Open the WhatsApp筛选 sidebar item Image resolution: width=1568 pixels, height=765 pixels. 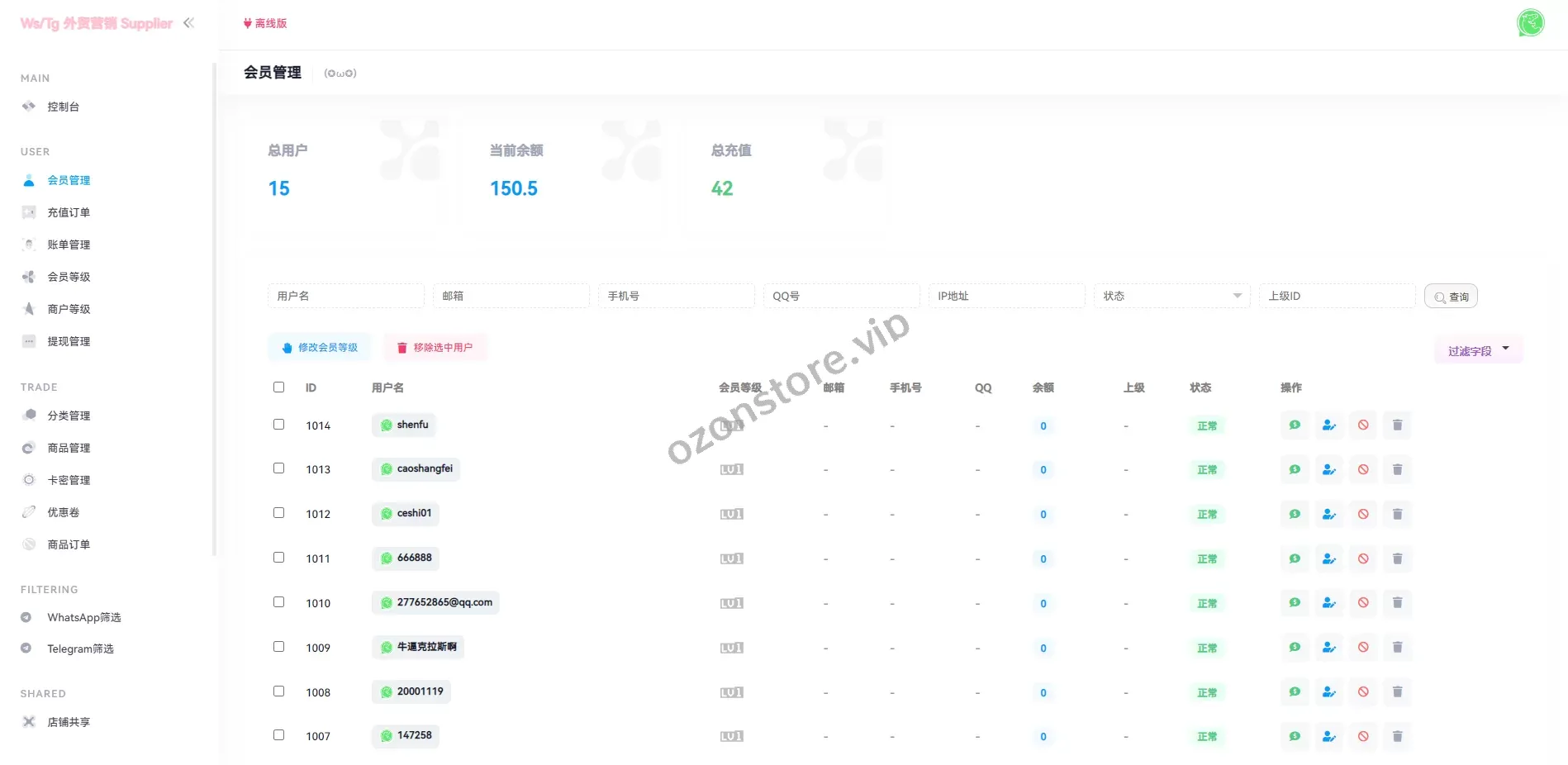(x=83, y=618)
